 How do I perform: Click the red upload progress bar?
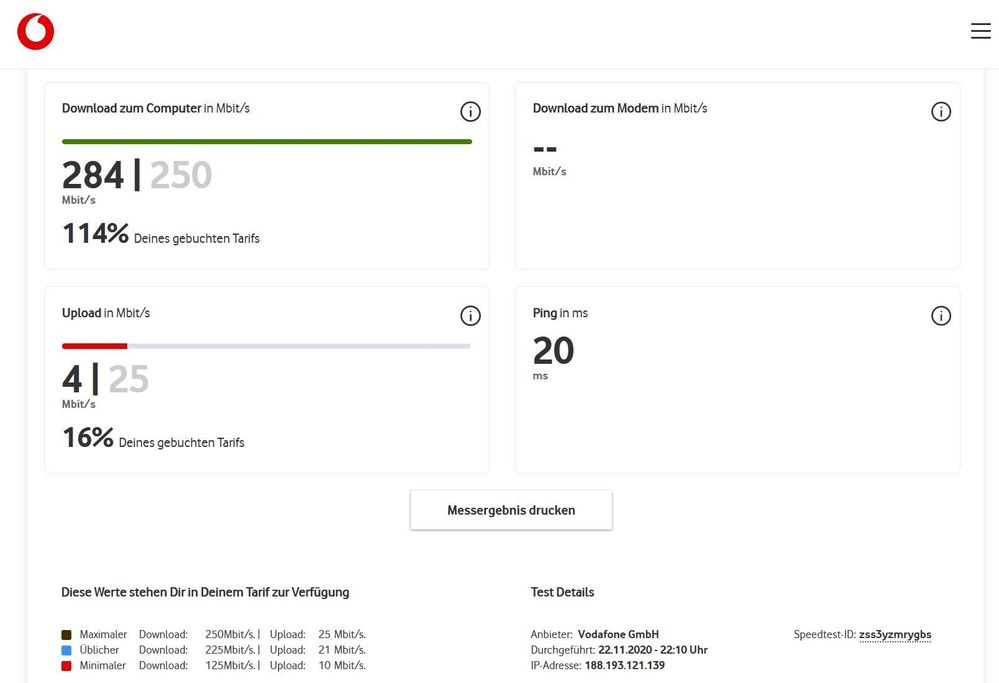click(x=95, y=345)
